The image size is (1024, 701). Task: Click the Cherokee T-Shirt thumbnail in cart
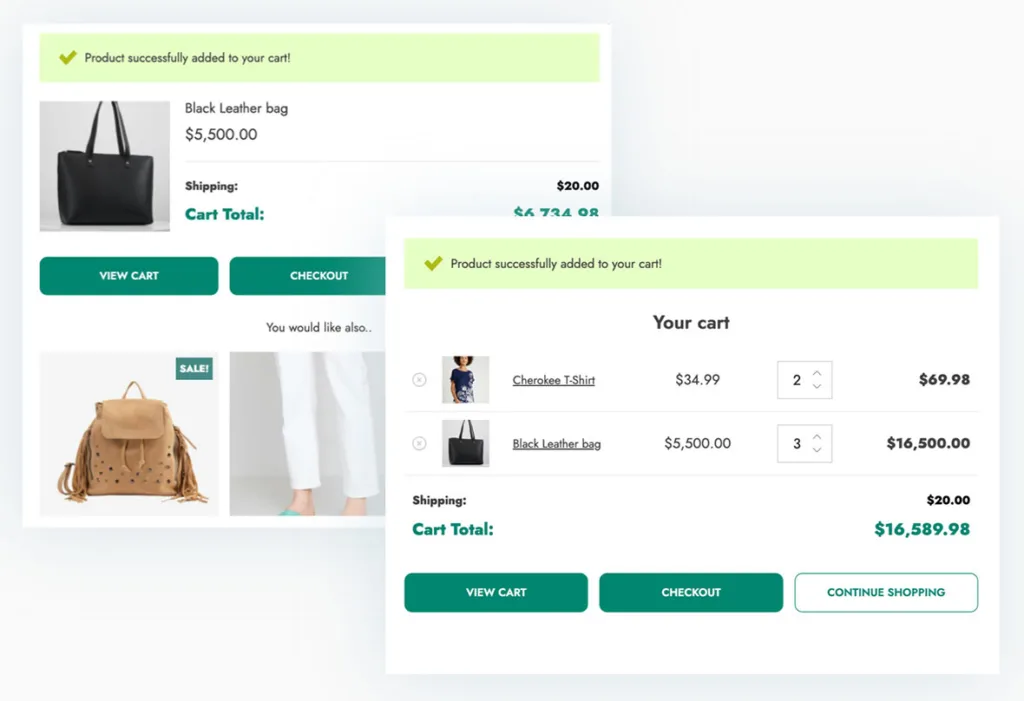pyautogui.click(x=465, y=380)
